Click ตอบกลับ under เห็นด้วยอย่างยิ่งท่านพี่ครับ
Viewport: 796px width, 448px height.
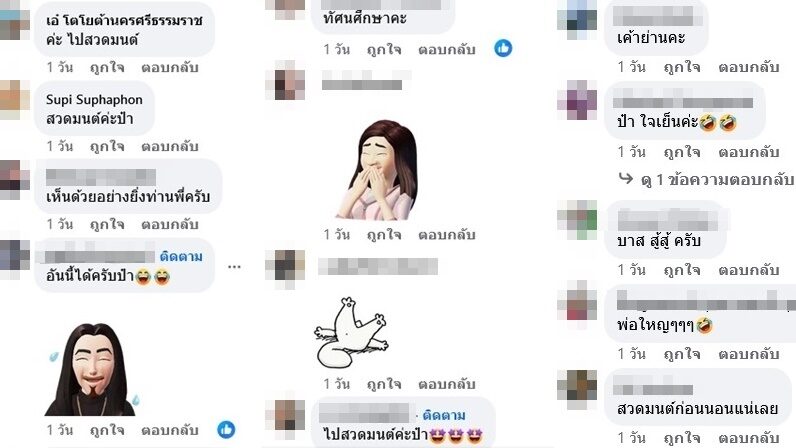tap(170, 224)
